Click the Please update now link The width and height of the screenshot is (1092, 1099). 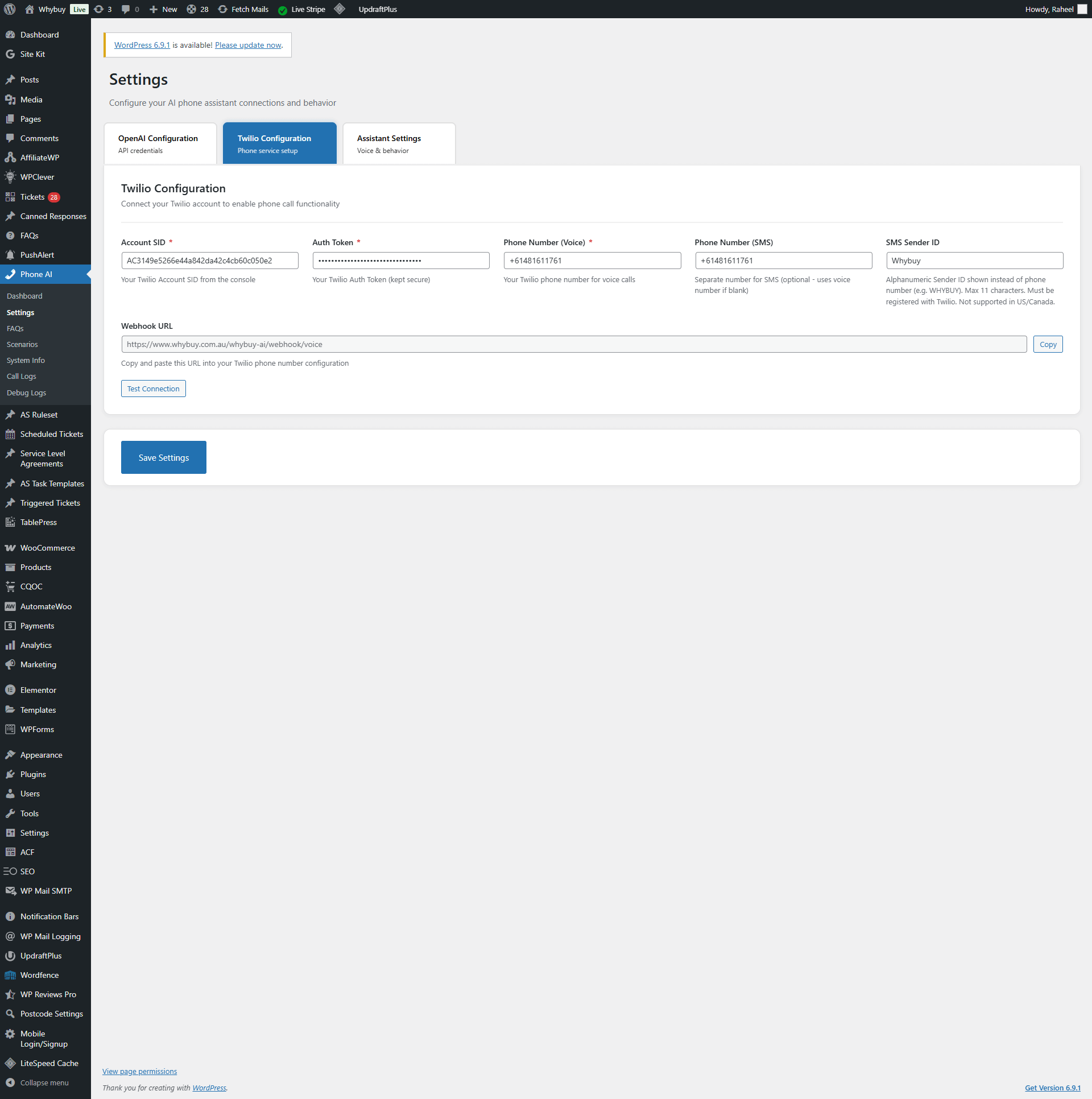point(248,45)
